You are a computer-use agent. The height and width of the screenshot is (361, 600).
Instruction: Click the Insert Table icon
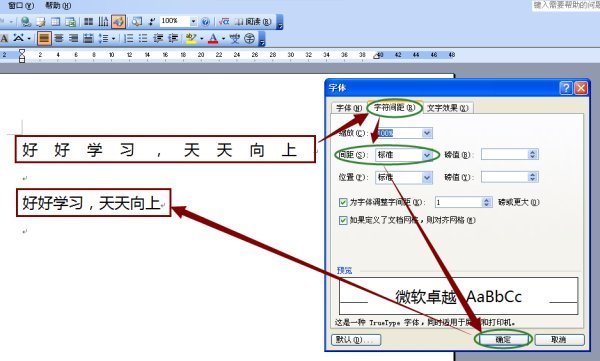(55, 21)
